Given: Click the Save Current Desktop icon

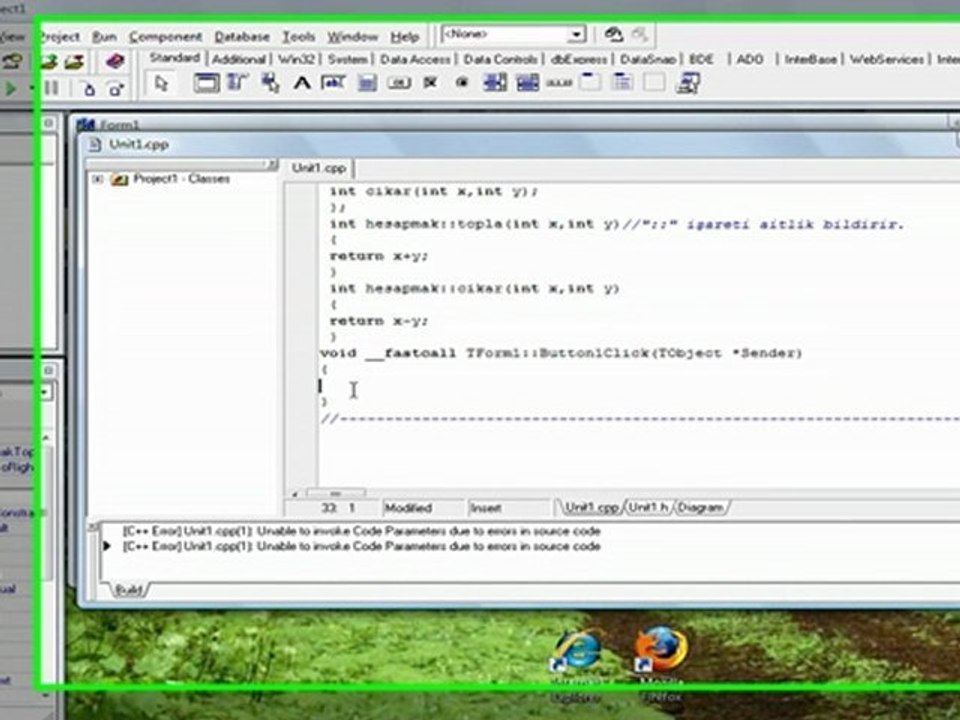Looking at the screenshot, I should click(x=613, y=34).
